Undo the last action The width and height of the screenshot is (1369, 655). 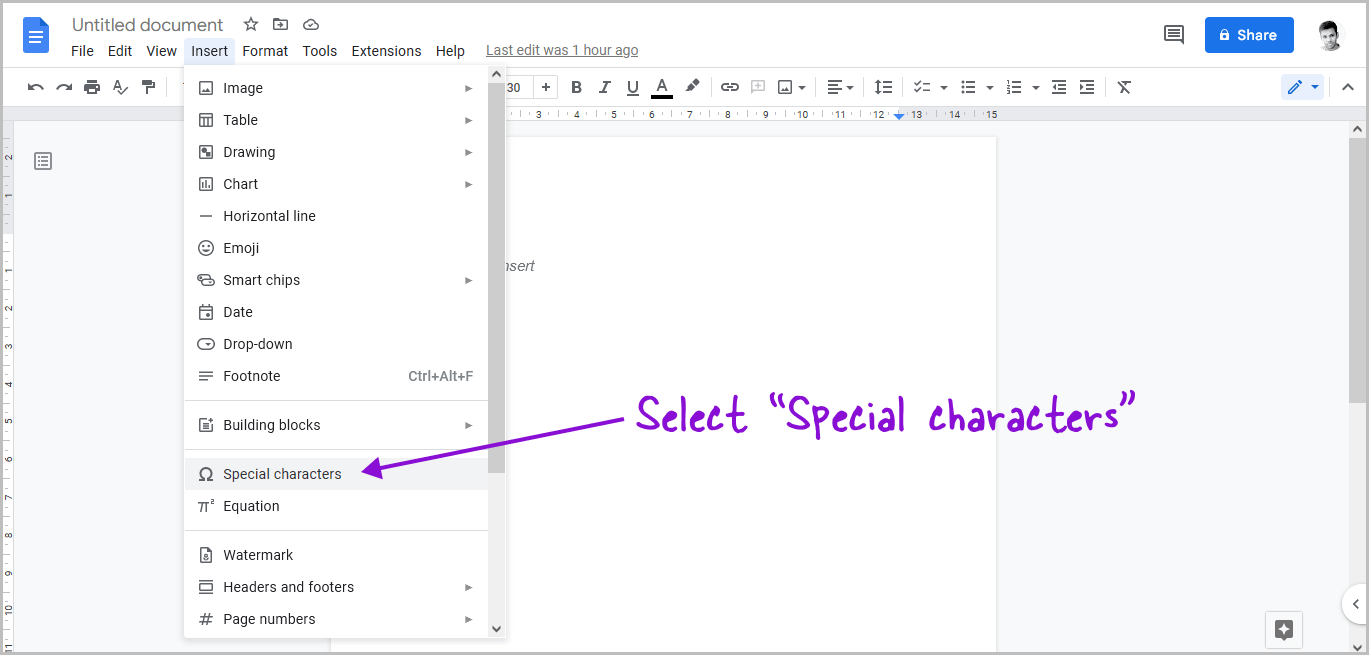pyautogui.click(x=35, y=87)
